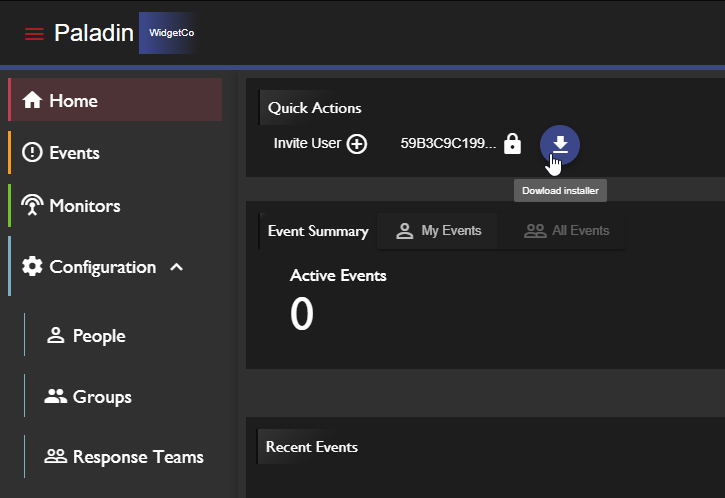Viewport: 725px width, 498px height.
Task: Click the Invite User label
Action: [x=307, y=144]
